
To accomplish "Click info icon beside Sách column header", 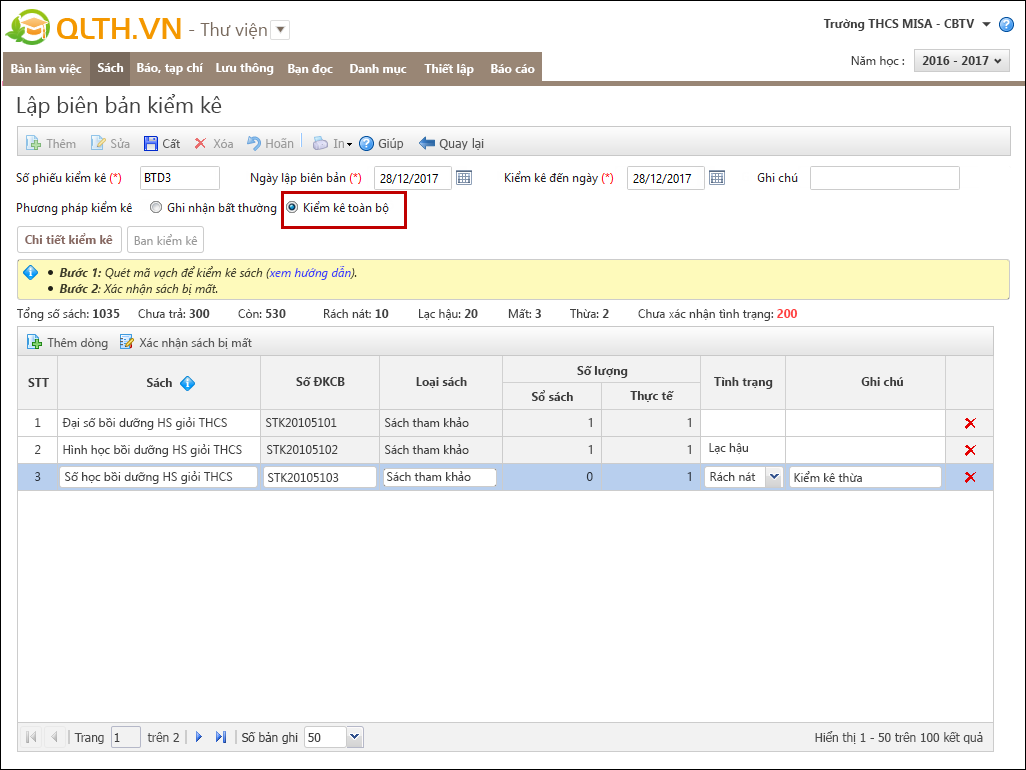I will (x=187, y=383).
